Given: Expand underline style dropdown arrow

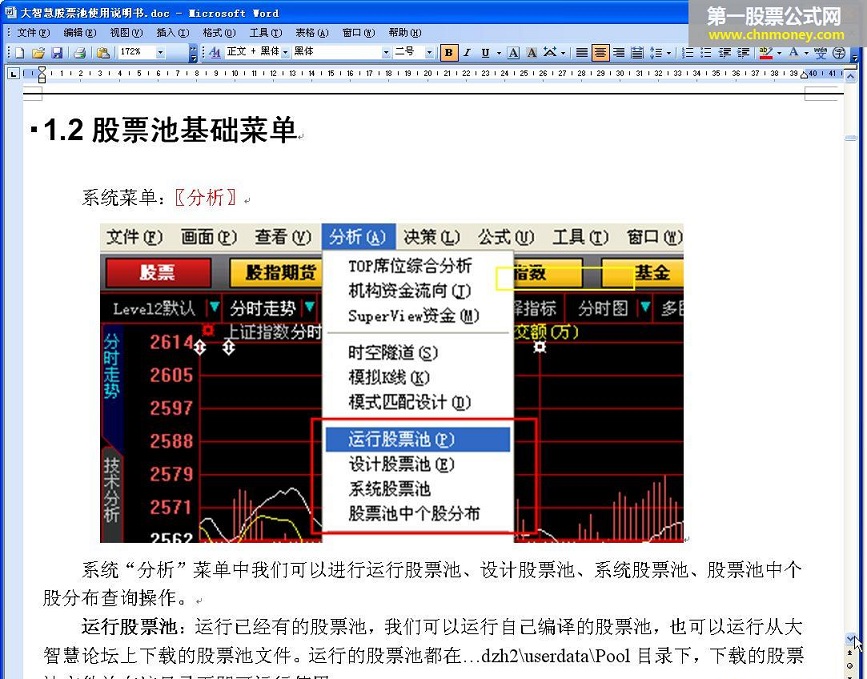Looking at the screenshot, I should (x=499, y=53).
